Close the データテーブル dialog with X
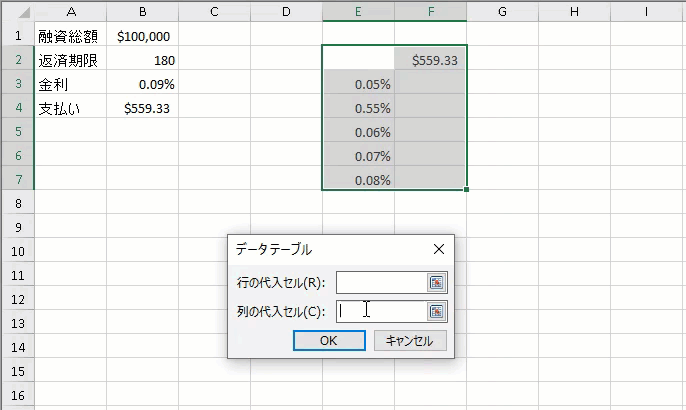This screenshot has height=410, width=686. click(x=438, y=249)
